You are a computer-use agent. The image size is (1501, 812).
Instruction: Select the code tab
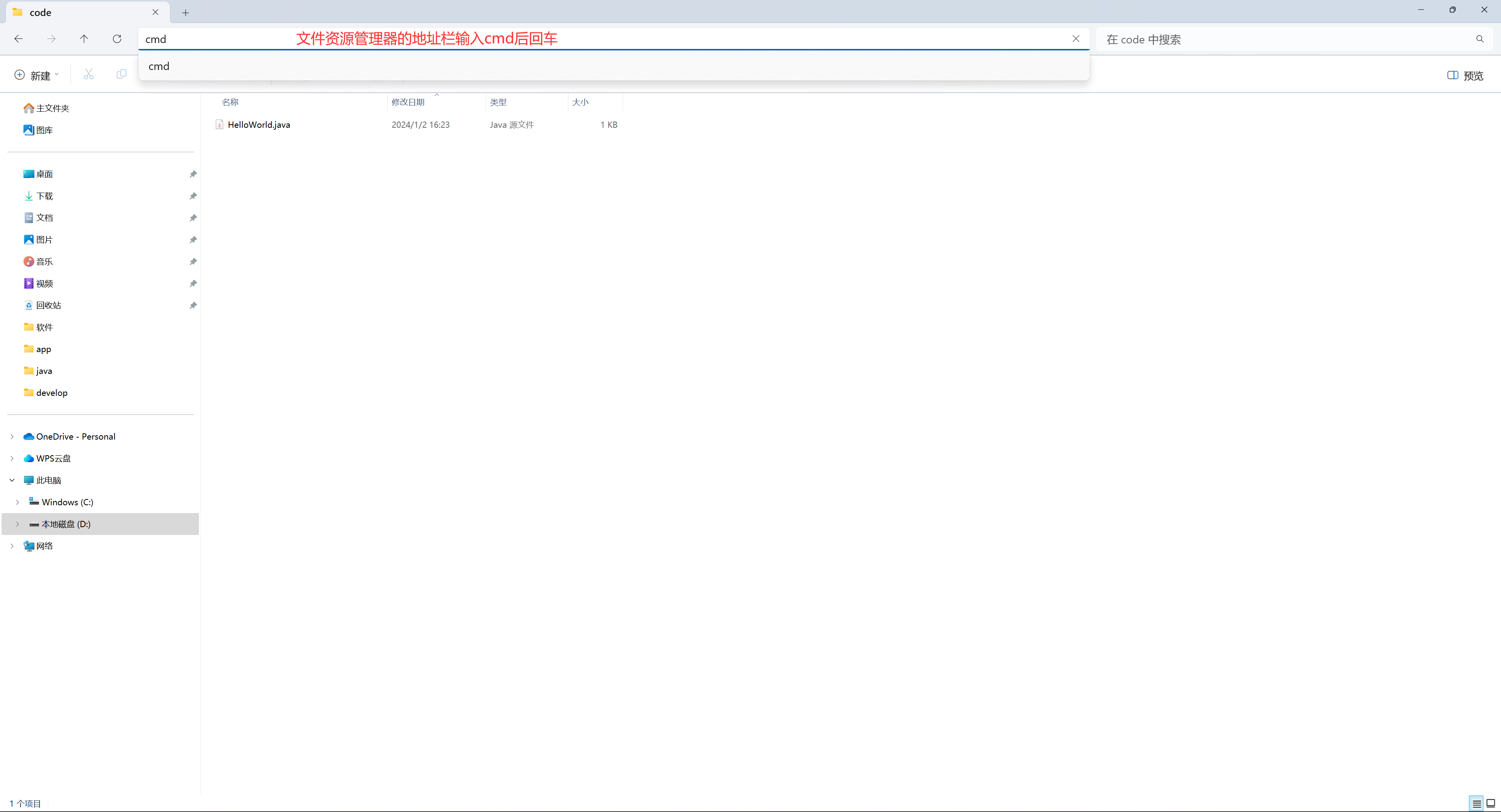pyautogui.click(x=88, y=12)
